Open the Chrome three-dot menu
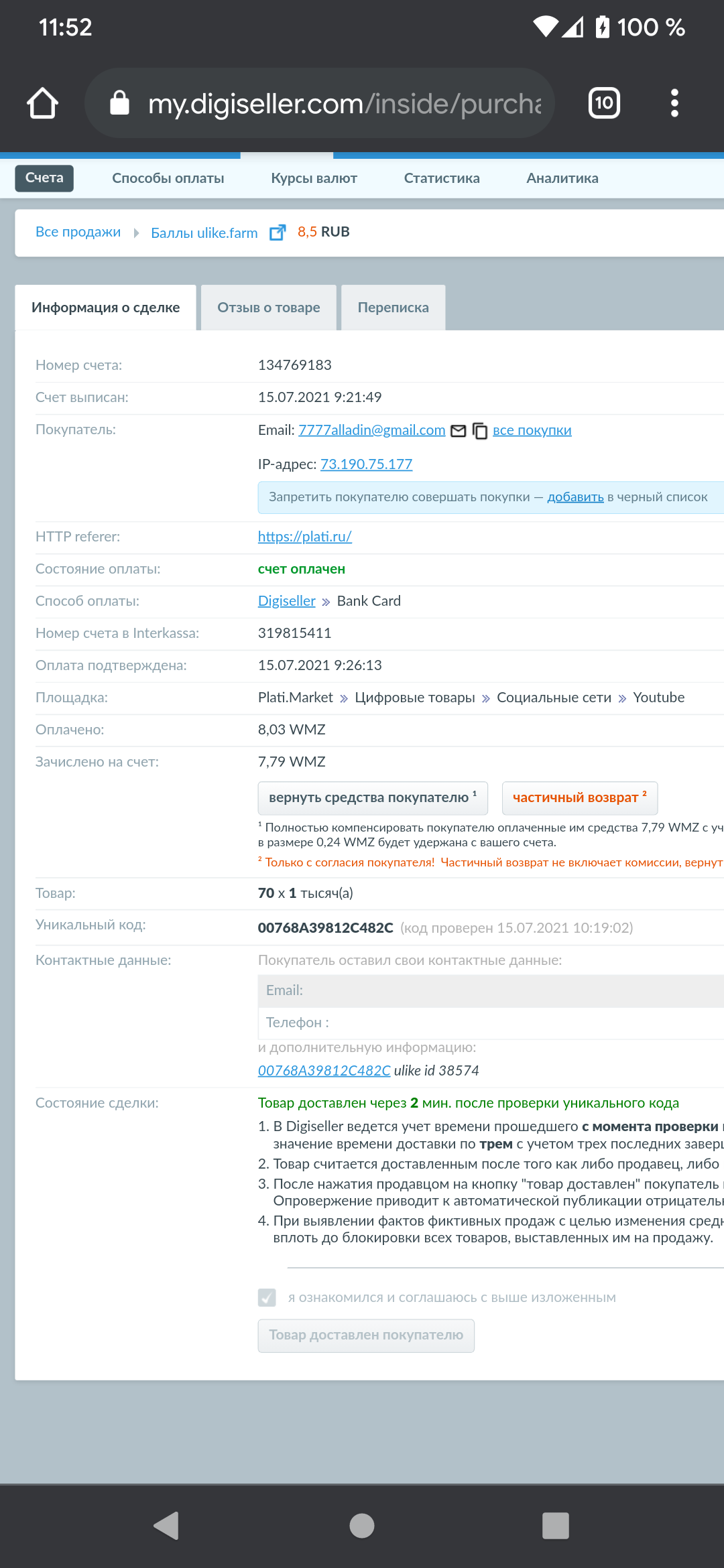 pos(674,103)
